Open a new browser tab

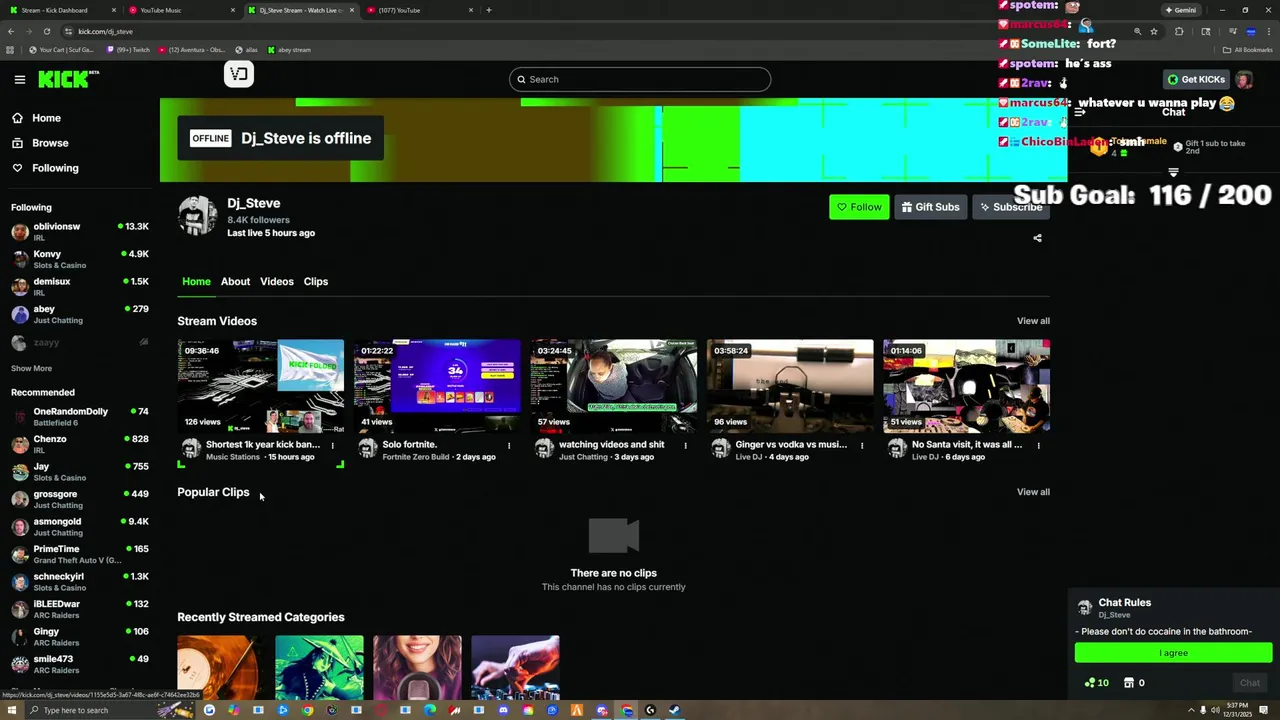[x=488, y=10]
